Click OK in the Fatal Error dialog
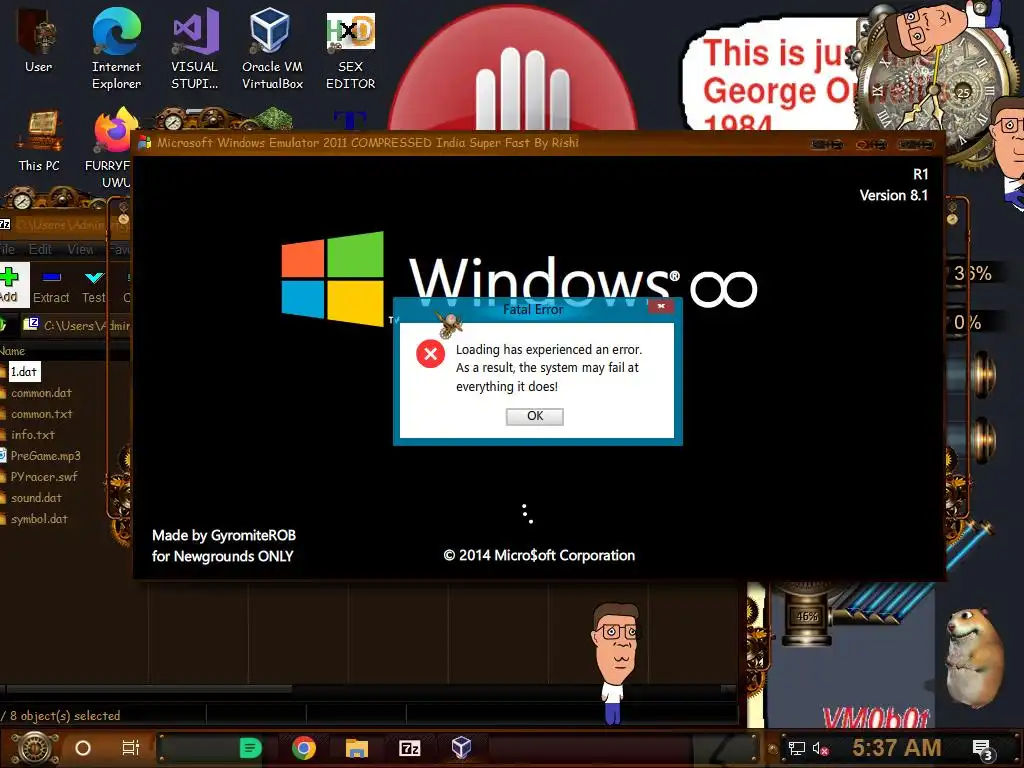The image size is (1024, 768). pyautogui.click(x=535, y=416)
